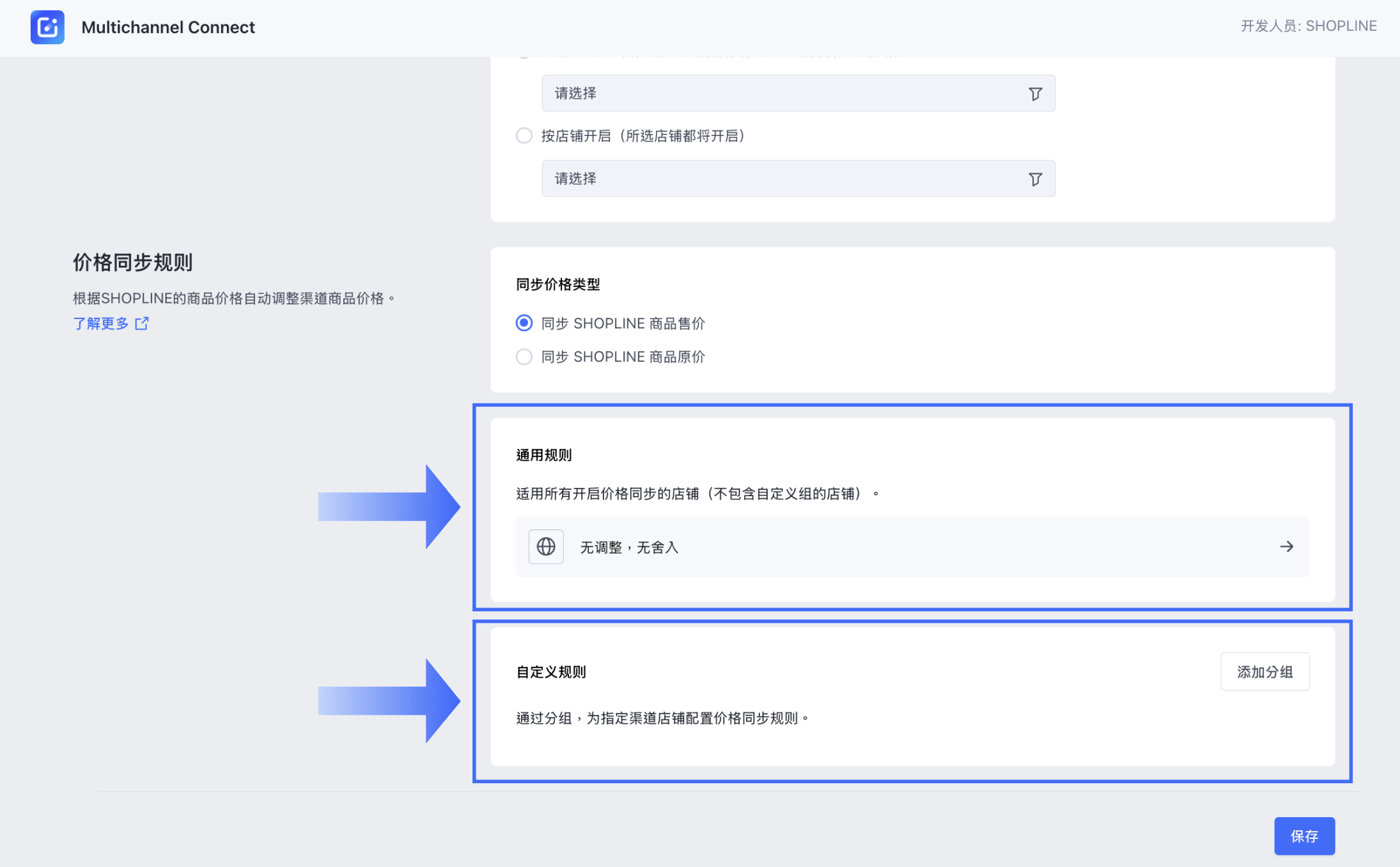Open the 了解更多 link
The width and height of the screenshot is (1400, 867).
[101, 324]
